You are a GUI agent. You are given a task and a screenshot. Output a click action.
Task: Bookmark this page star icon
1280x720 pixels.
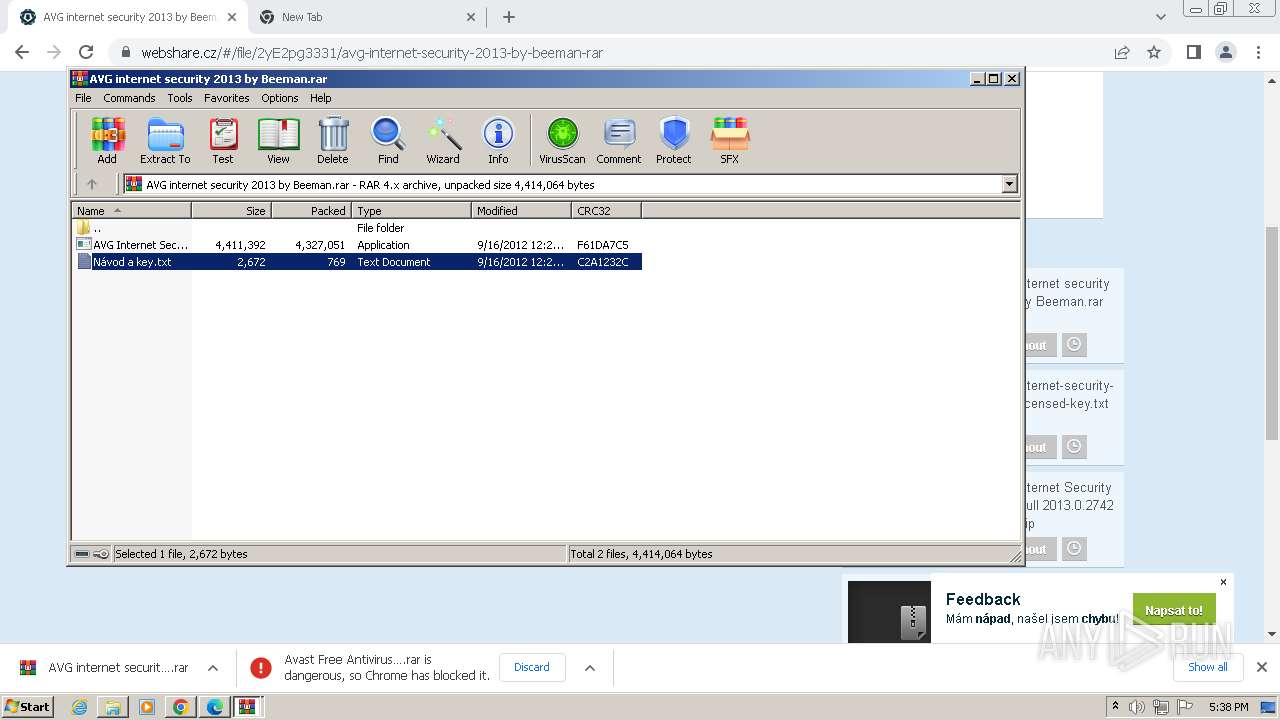click(1154, 52)
